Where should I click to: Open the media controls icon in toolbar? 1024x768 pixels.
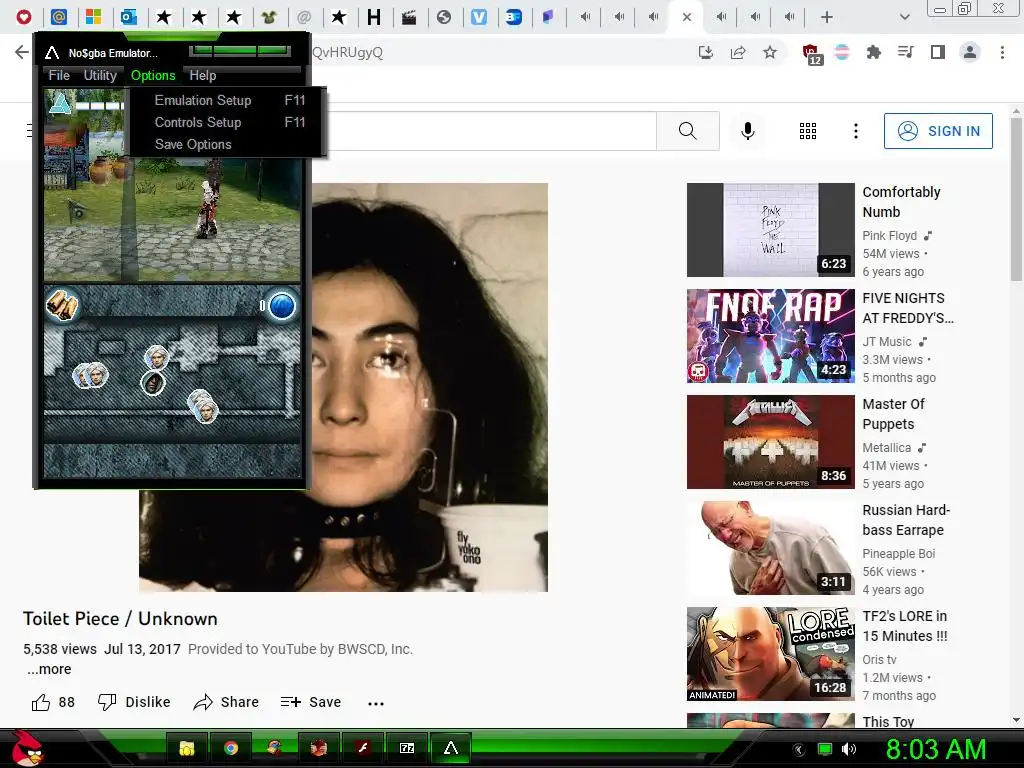pyautogui.click(x=906, y=52)
